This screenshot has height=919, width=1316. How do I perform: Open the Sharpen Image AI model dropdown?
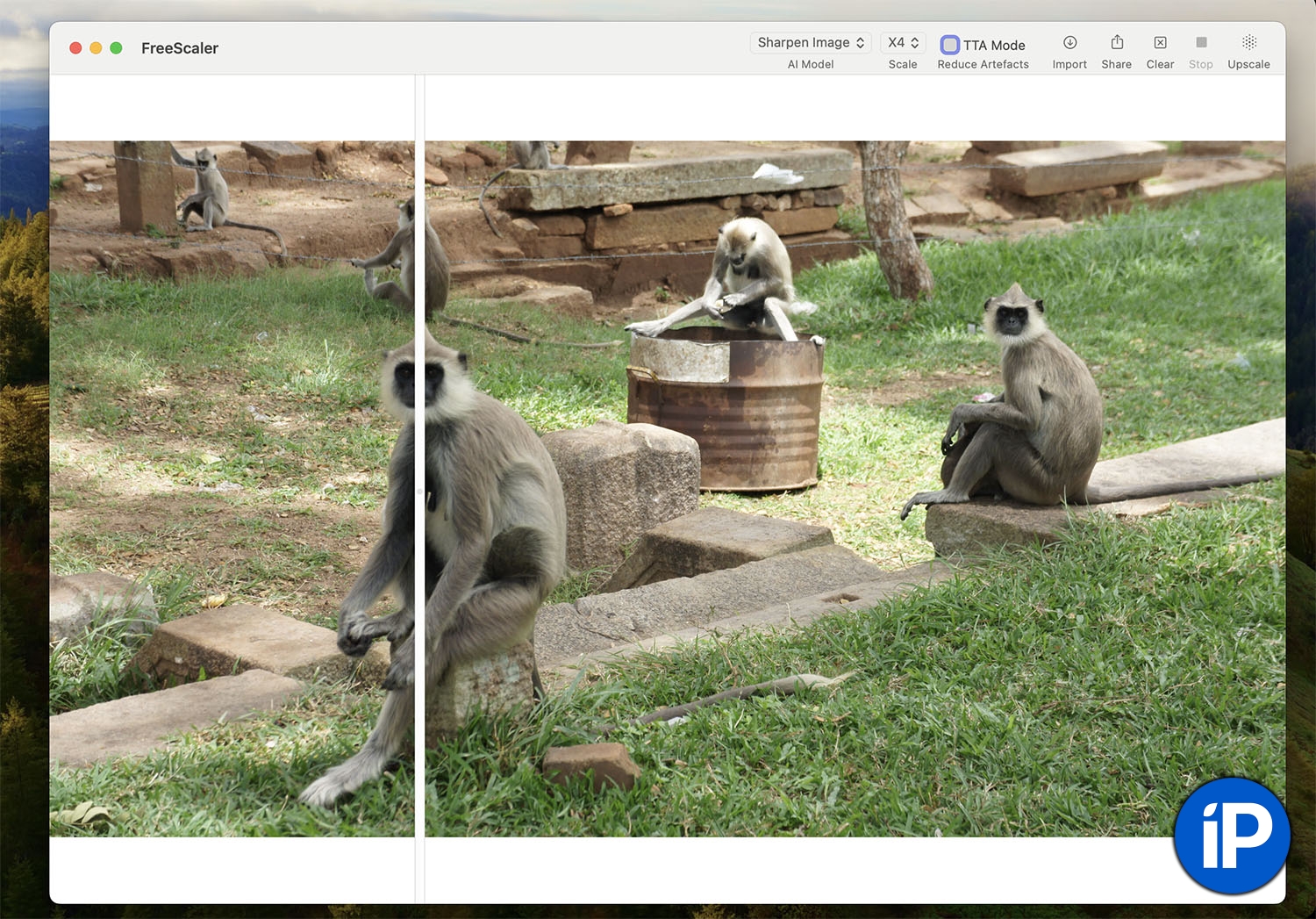(811, 43)
